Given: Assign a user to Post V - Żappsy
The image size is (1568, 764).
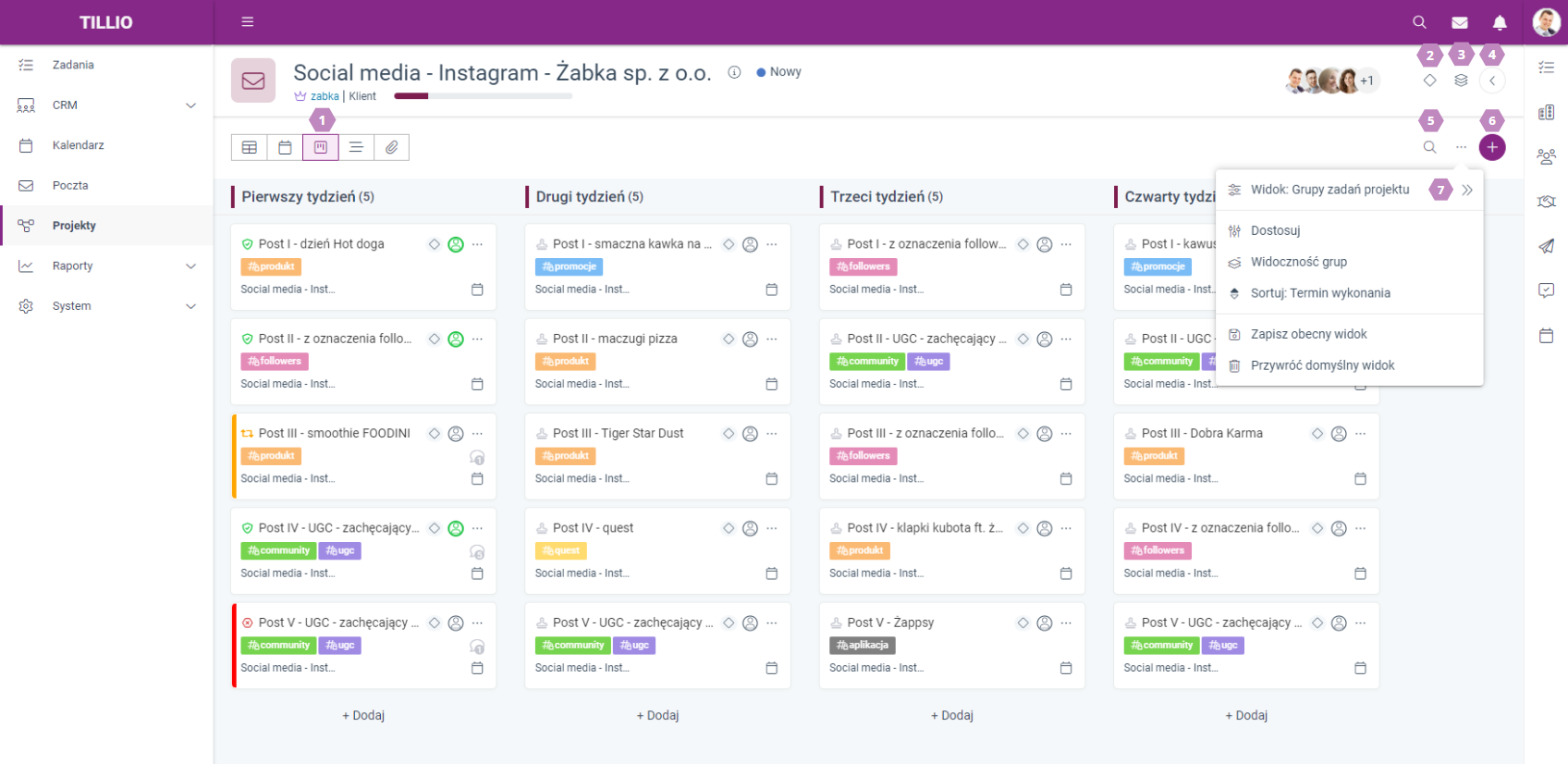Looking at the screenshot, I should [x=1045, y=622].
